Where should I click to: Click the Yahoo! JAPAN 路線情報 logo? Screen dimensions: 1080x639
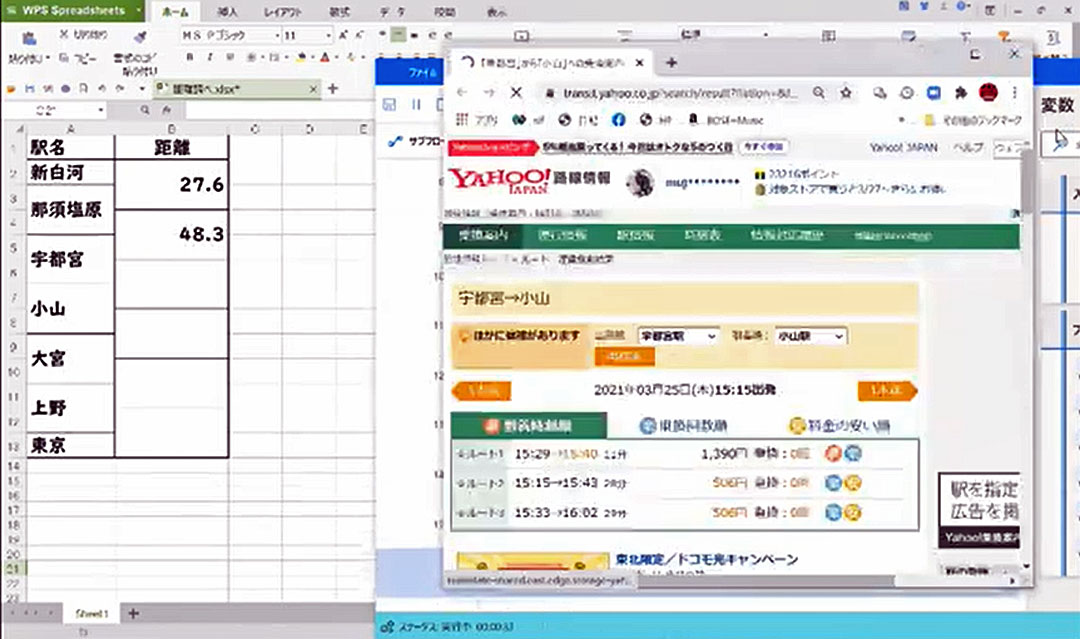click(x=529, y=180)
